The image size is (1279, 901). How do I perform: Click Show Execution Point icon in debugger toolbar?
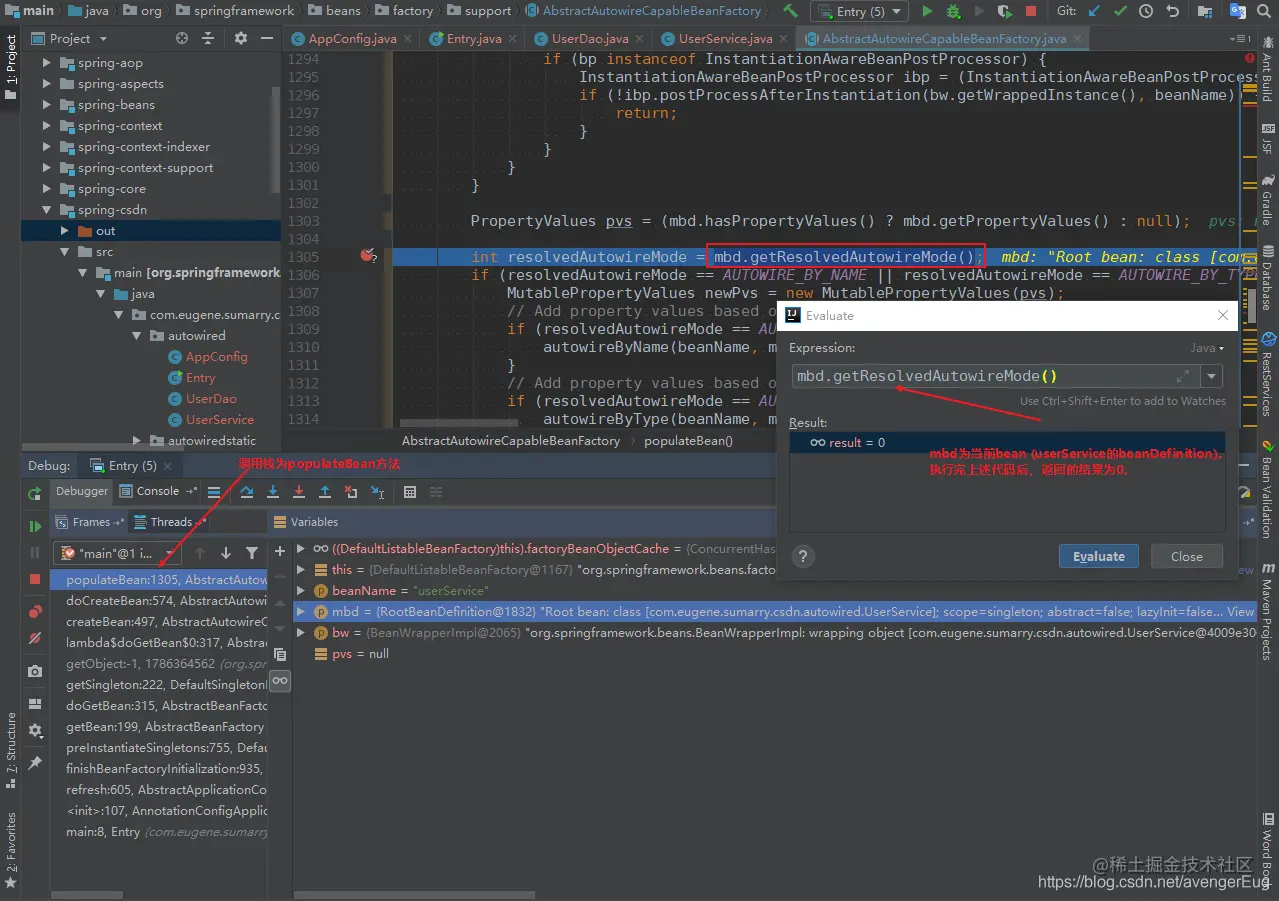[x=214, y=492]
